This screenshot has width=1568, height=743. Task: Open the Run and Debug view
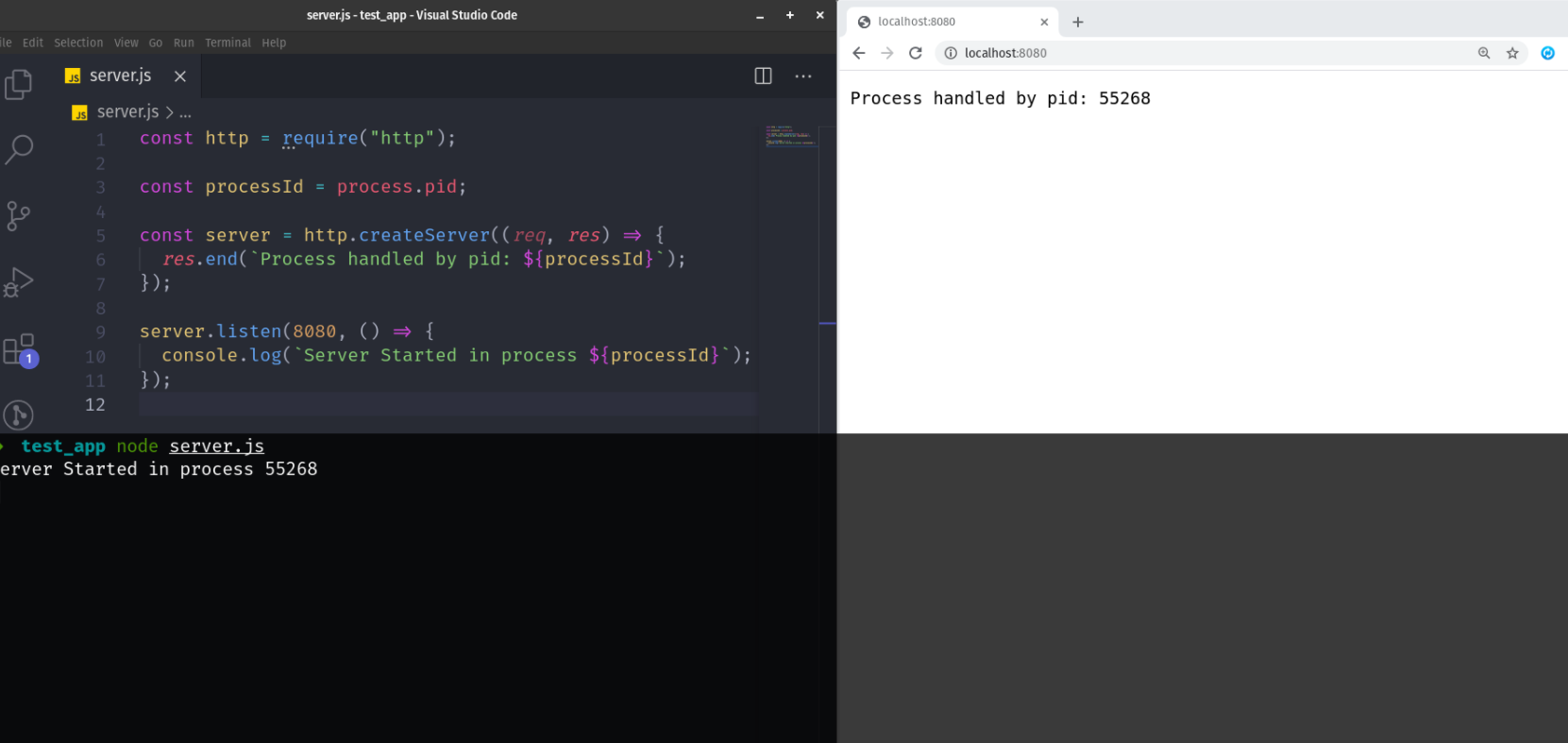18,281
